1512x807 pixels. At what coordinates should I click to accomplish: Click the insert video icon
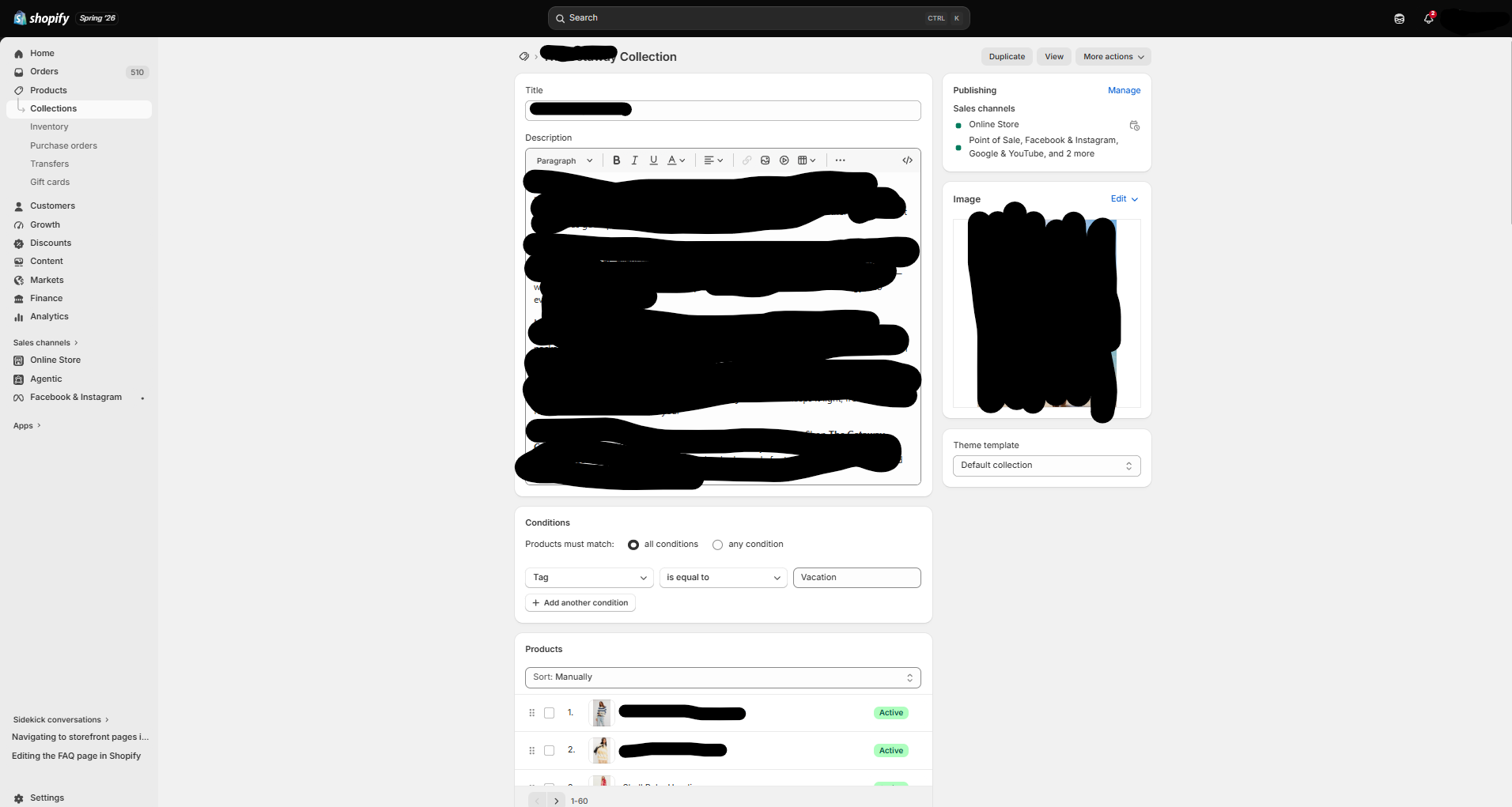click(784, 160)
